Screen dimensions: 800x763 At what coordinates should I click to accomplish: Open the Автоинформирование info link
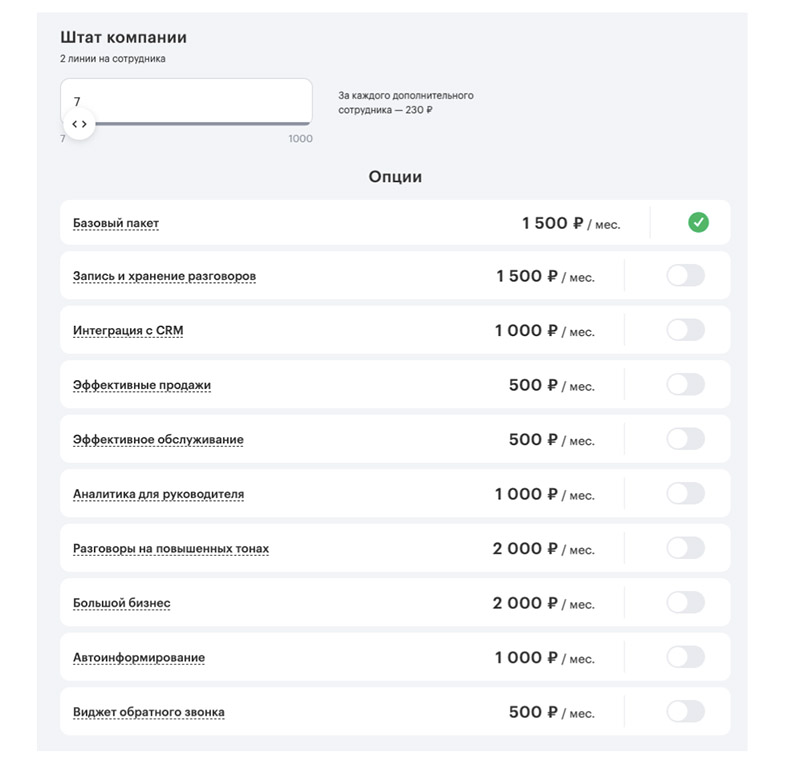pyautogui.click(x=139, y=658)
